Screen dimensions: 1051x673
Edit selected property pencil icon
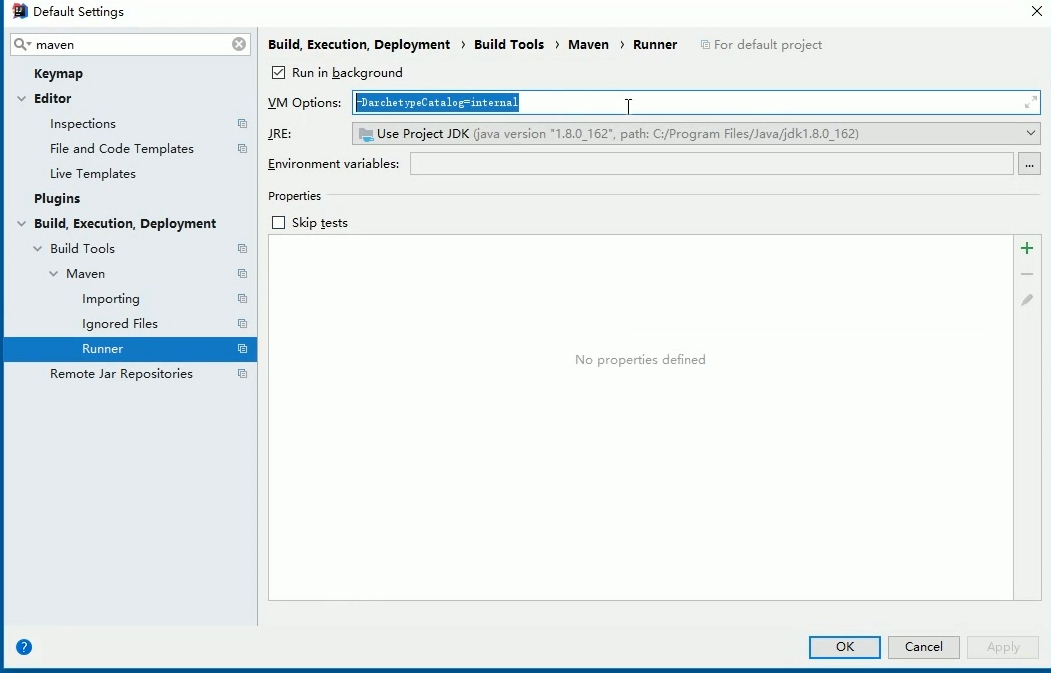point(1027,300)
